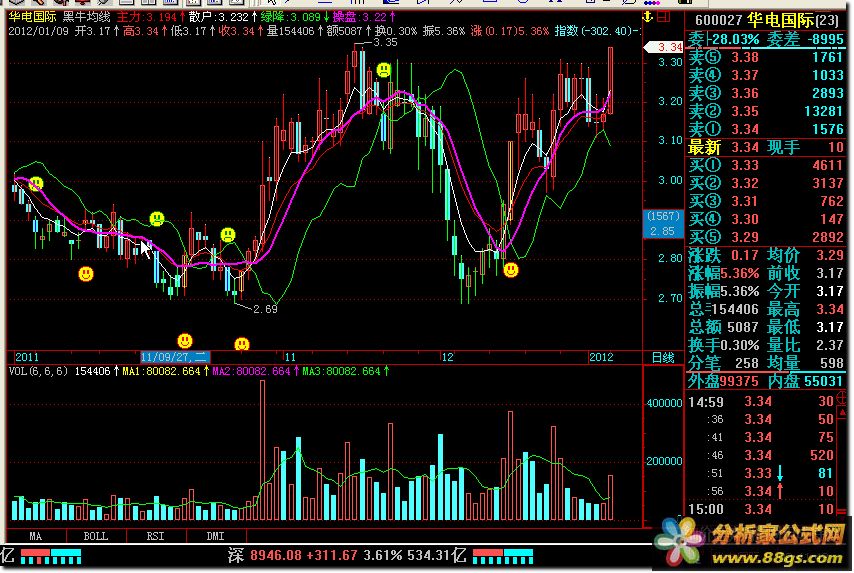
Task: Click the 14:59 tick trade row
Action: tap(761, 401)
